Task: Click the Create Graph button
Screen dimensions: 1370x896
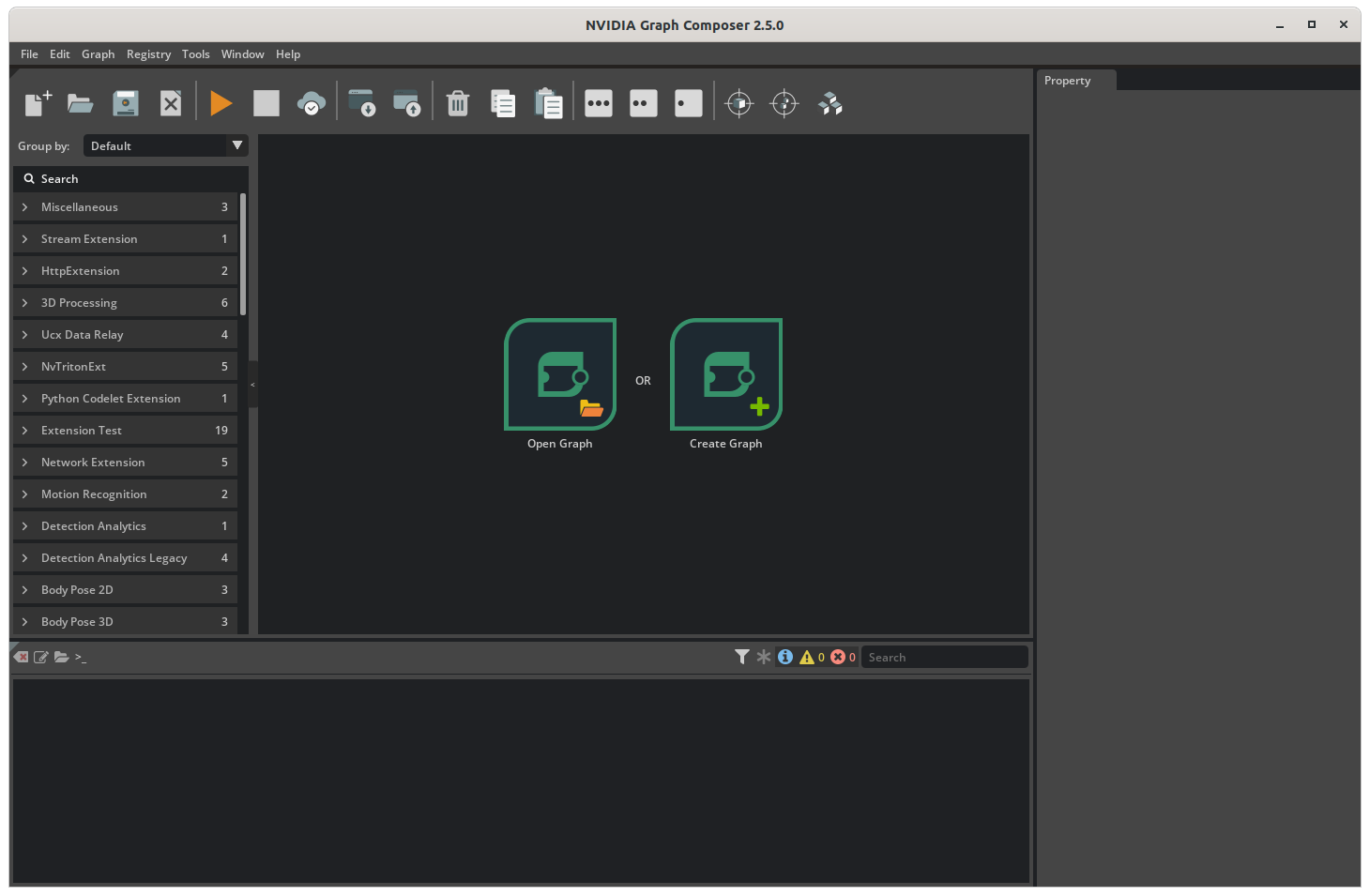Action: (x=726, y=374)
